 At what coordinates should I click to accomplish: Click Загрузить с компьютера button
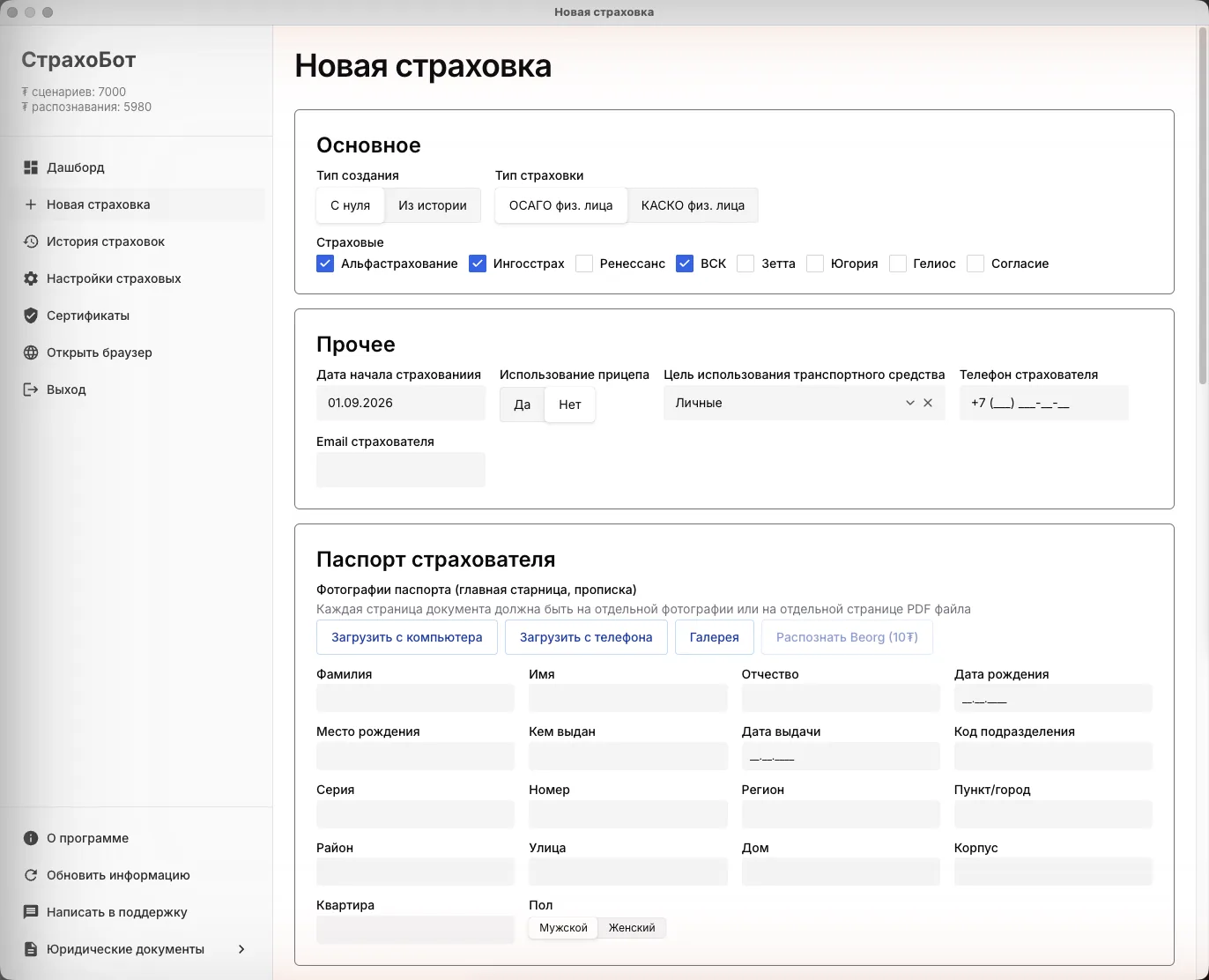coord(407,637)
